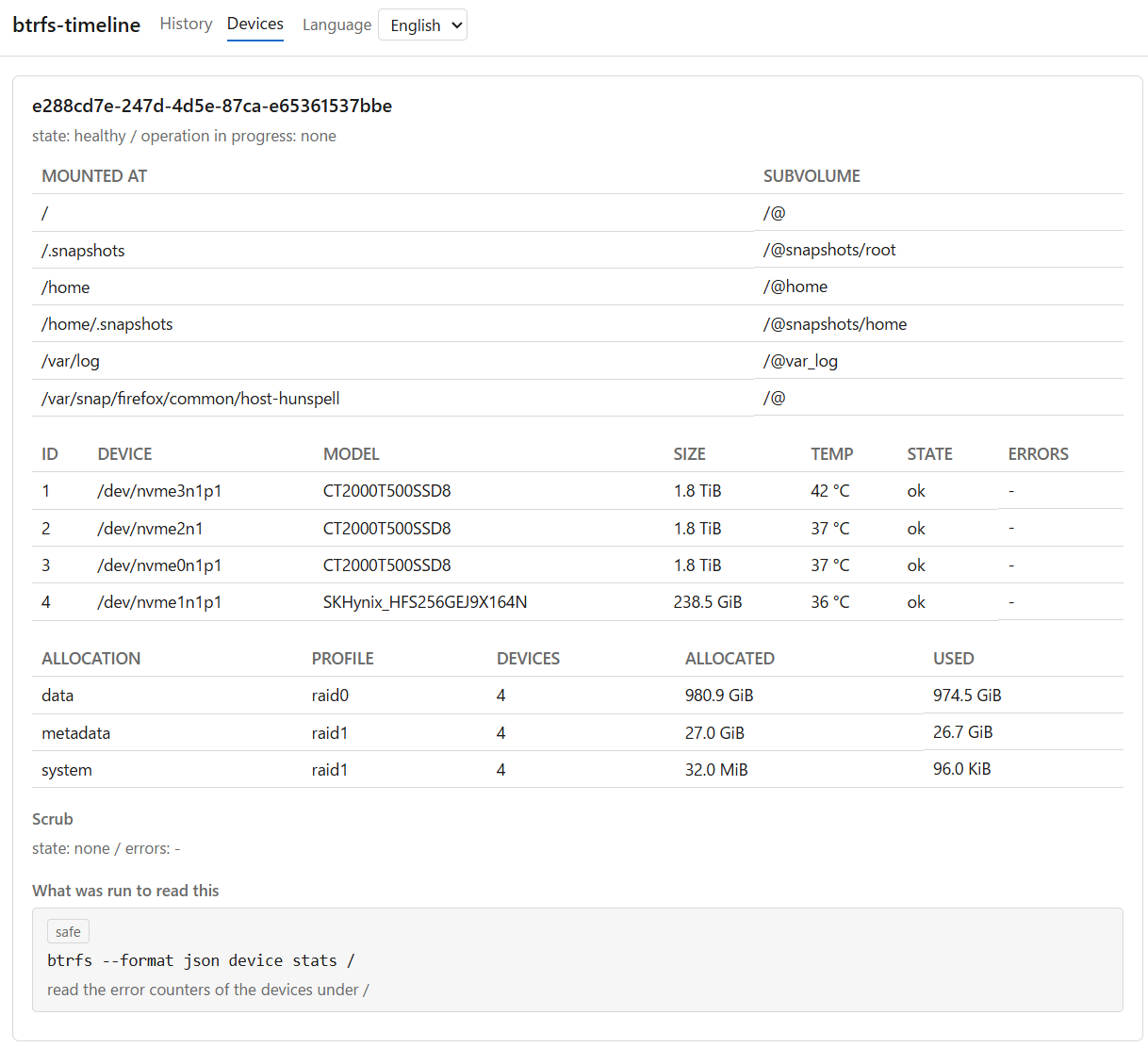This screenshot has width=1148, height=1048.
Task: Click the metadata allocation row label
Action: pyautogui.click(x=75, y=733)
